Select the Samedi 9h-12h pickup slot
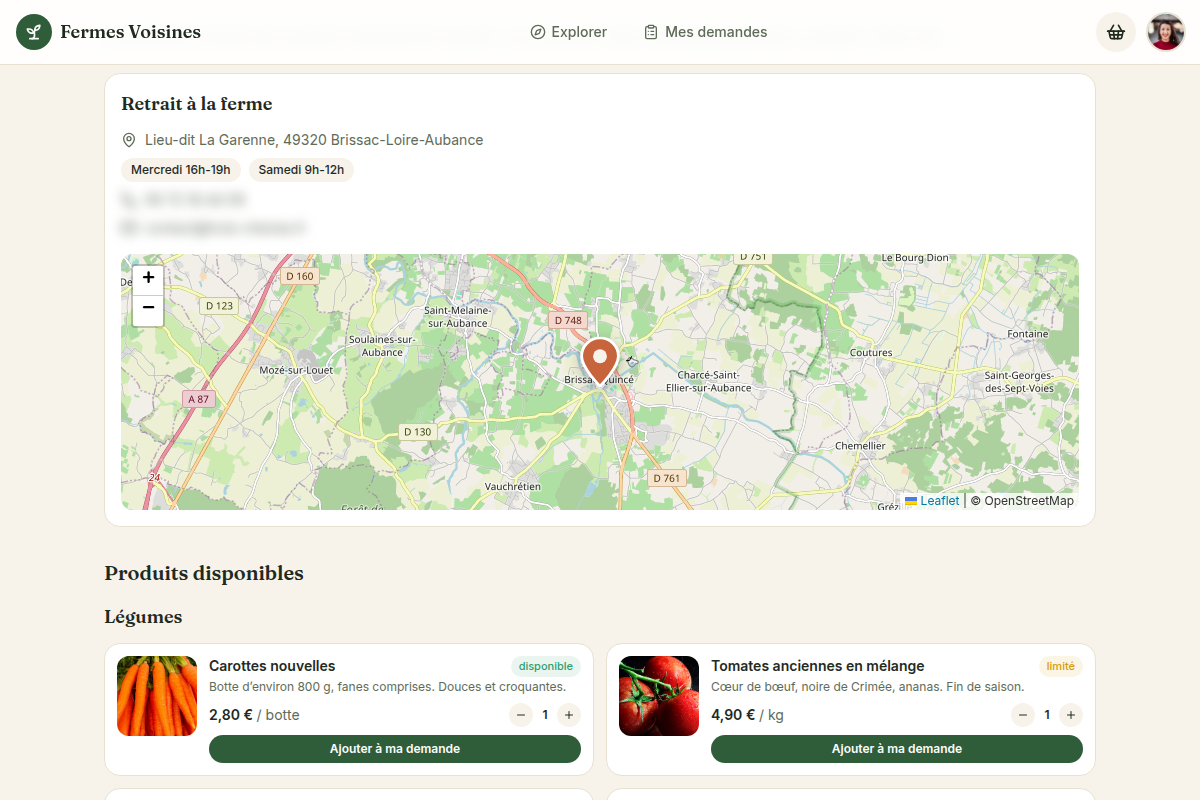The width and height of the screenshot is (1200, 800). click(x=301, y=170)
